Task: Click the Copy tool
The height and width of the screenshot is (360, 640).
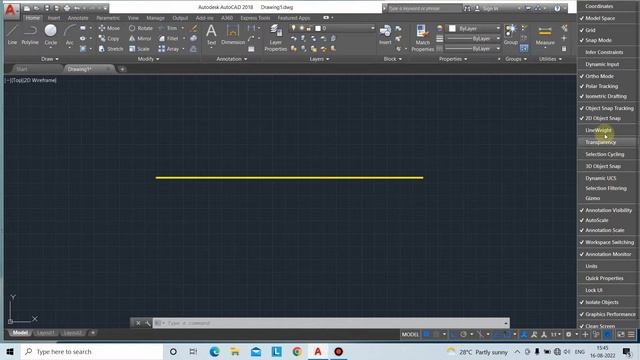Action: click(x=109, y=38)
